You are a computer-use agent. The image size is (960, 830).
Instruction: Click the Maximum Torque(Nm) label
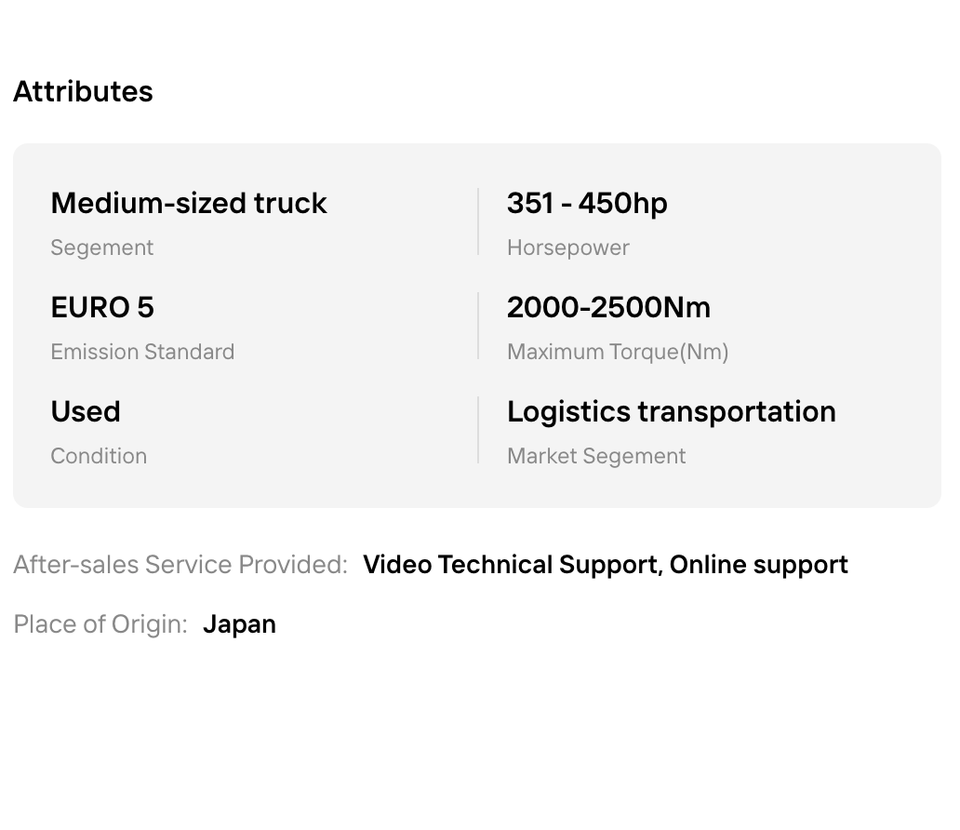(618, 352)
